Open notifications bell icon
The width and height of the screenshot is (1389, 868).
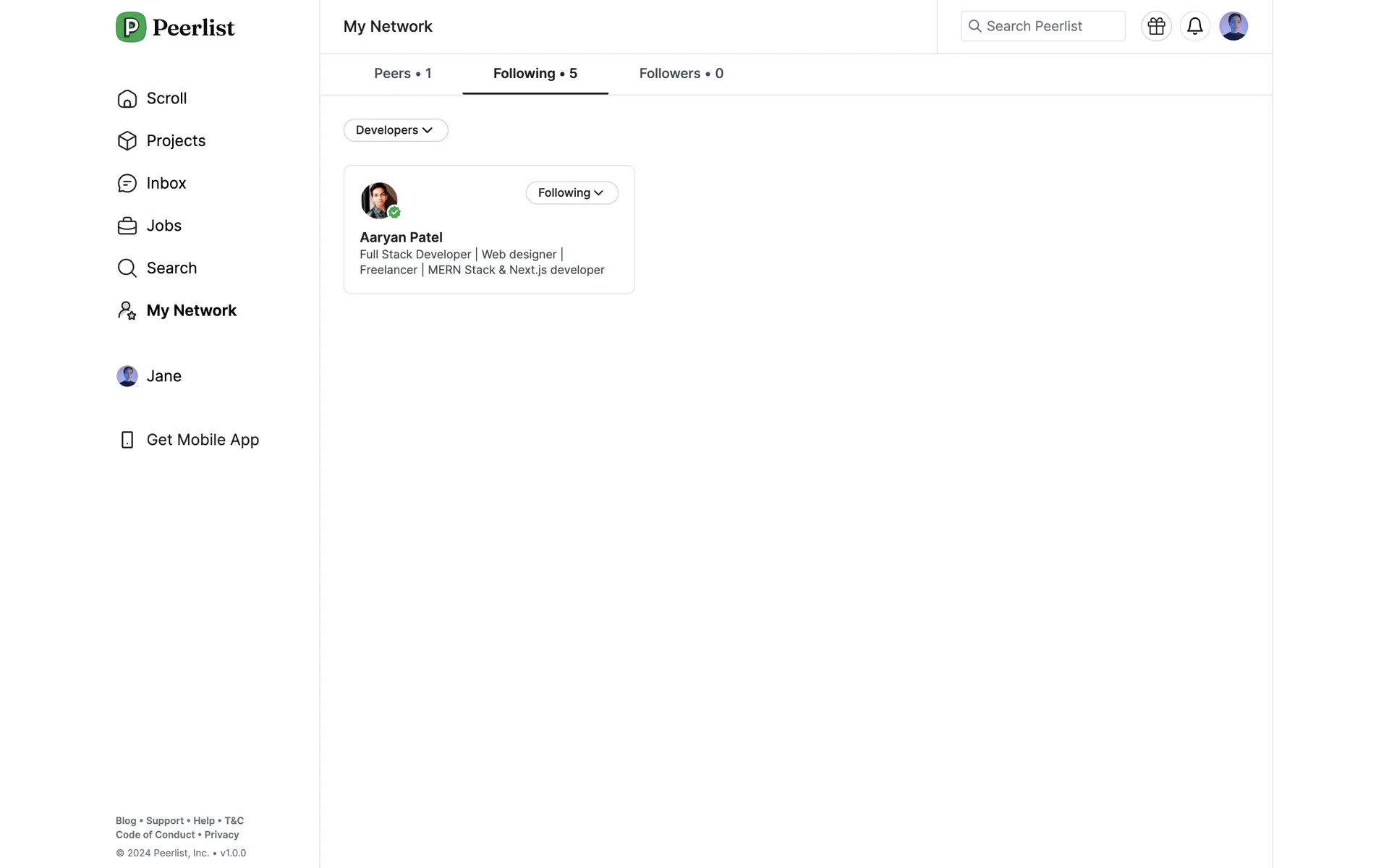1194,27
